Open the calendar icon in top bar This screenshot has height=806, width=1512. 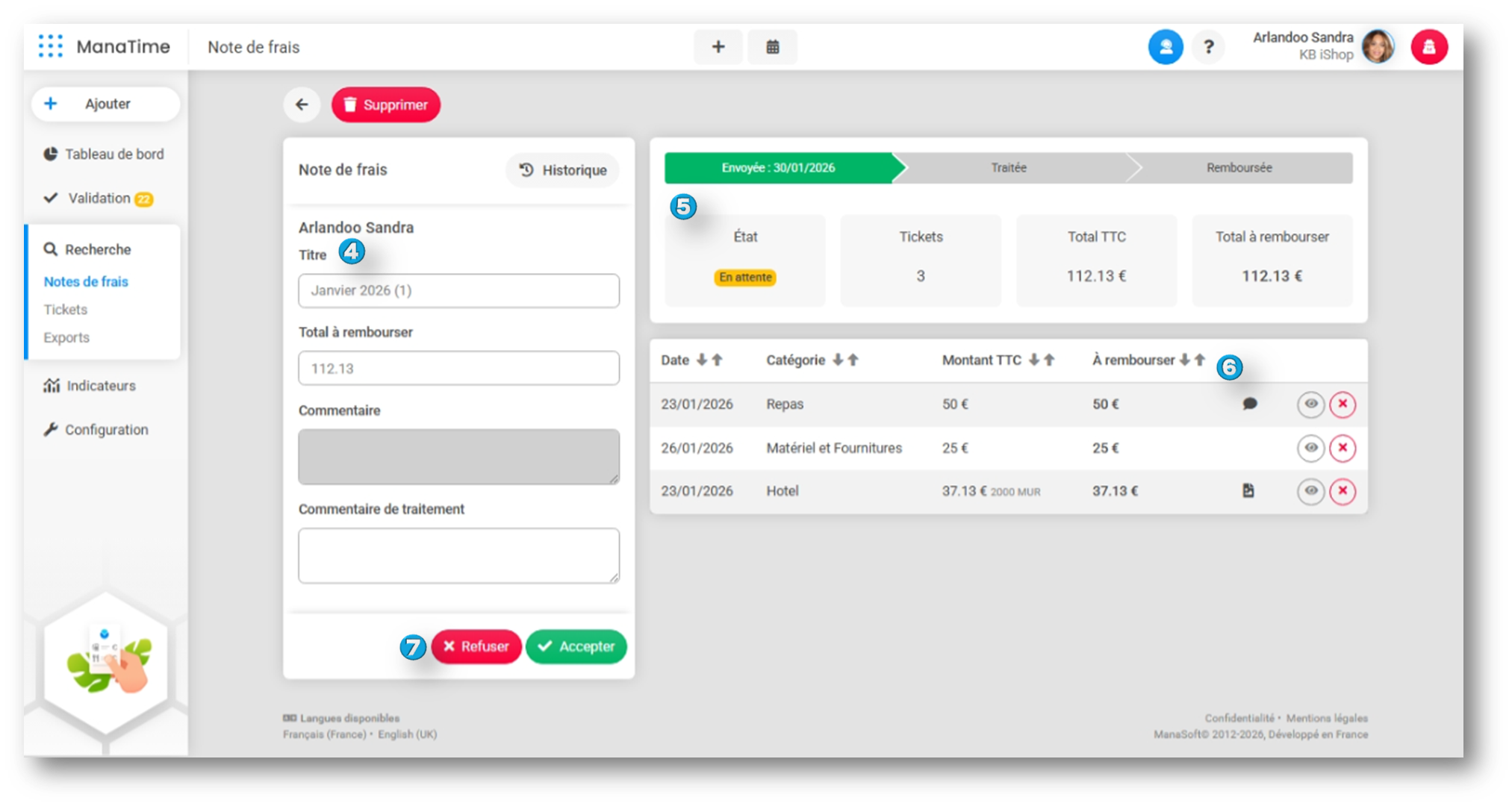[x=772, y=47]
